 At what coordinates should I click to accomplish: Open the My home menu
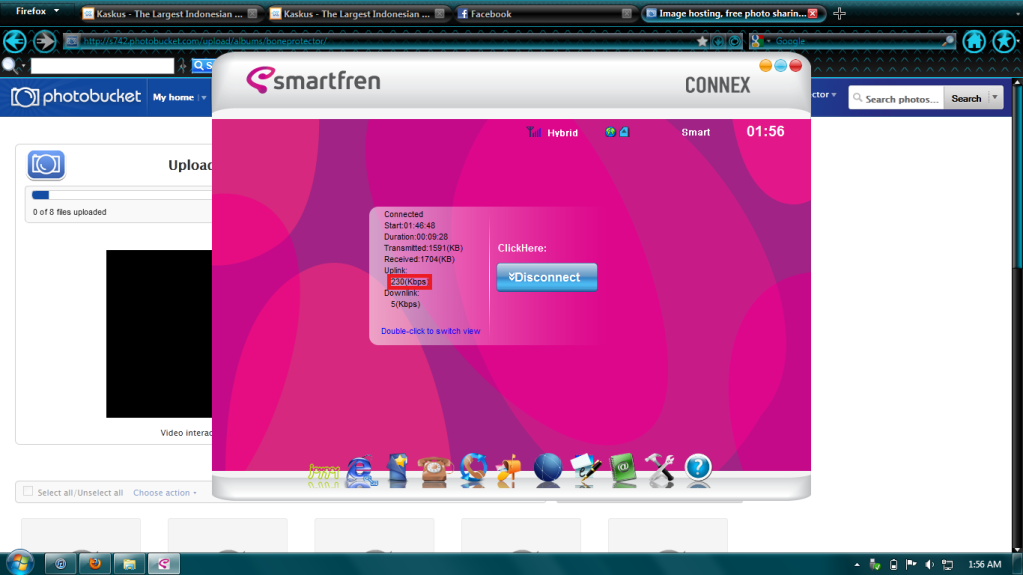coord(173,97)
